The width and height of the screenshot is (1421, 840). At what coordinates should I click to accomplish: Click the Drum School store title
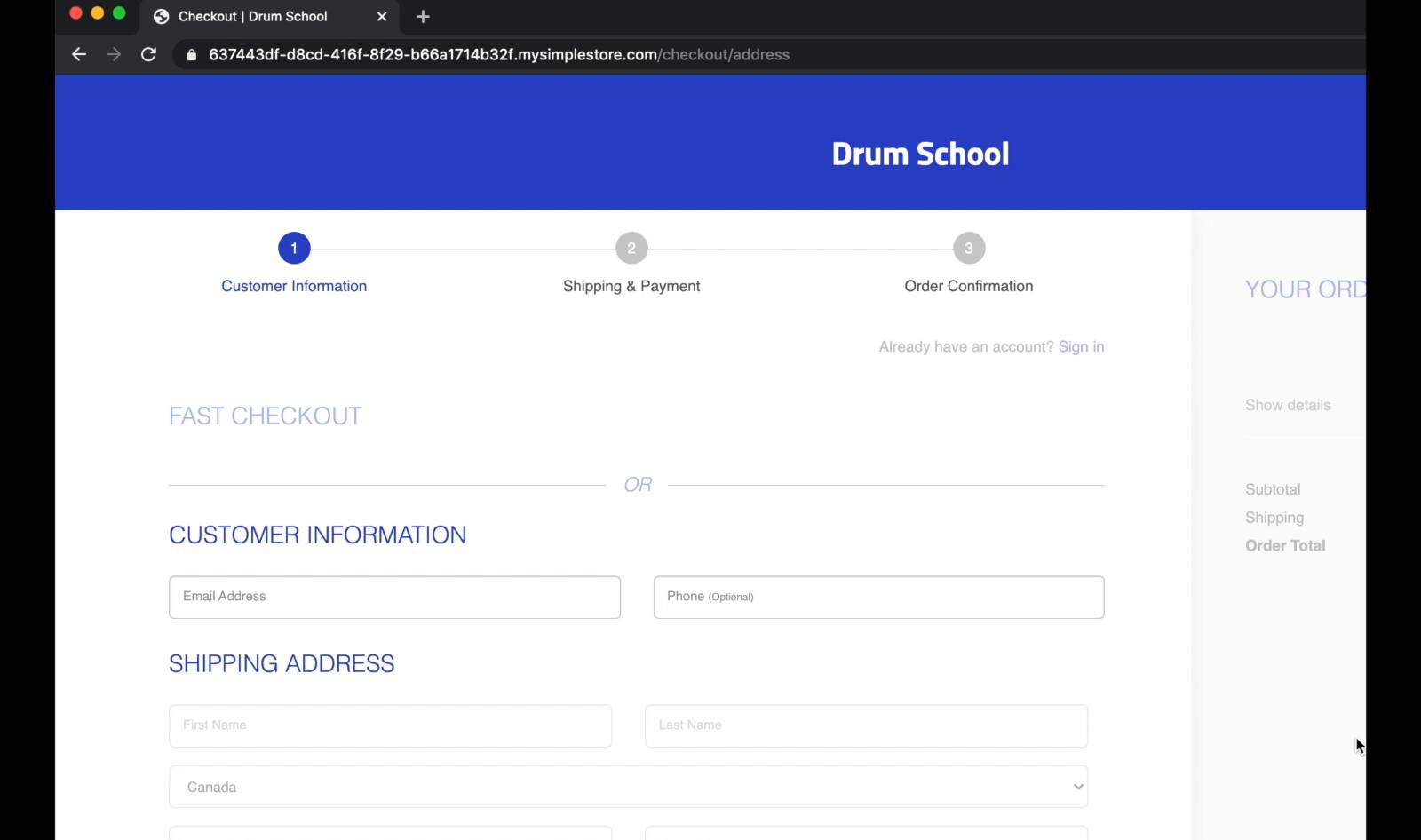(920, 154)
